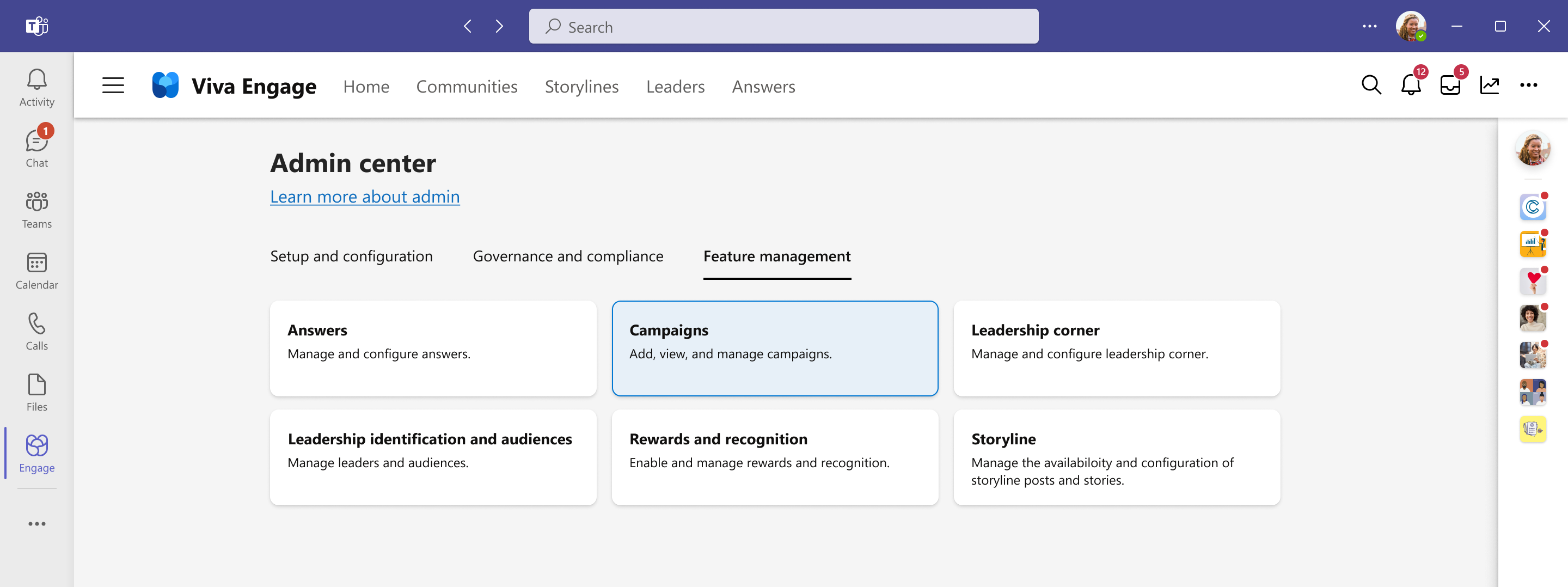Open the illustrated people community thumbnail
This screenshot has height=587, width=1568.
pyautogui.click(x=1532, y=393)
